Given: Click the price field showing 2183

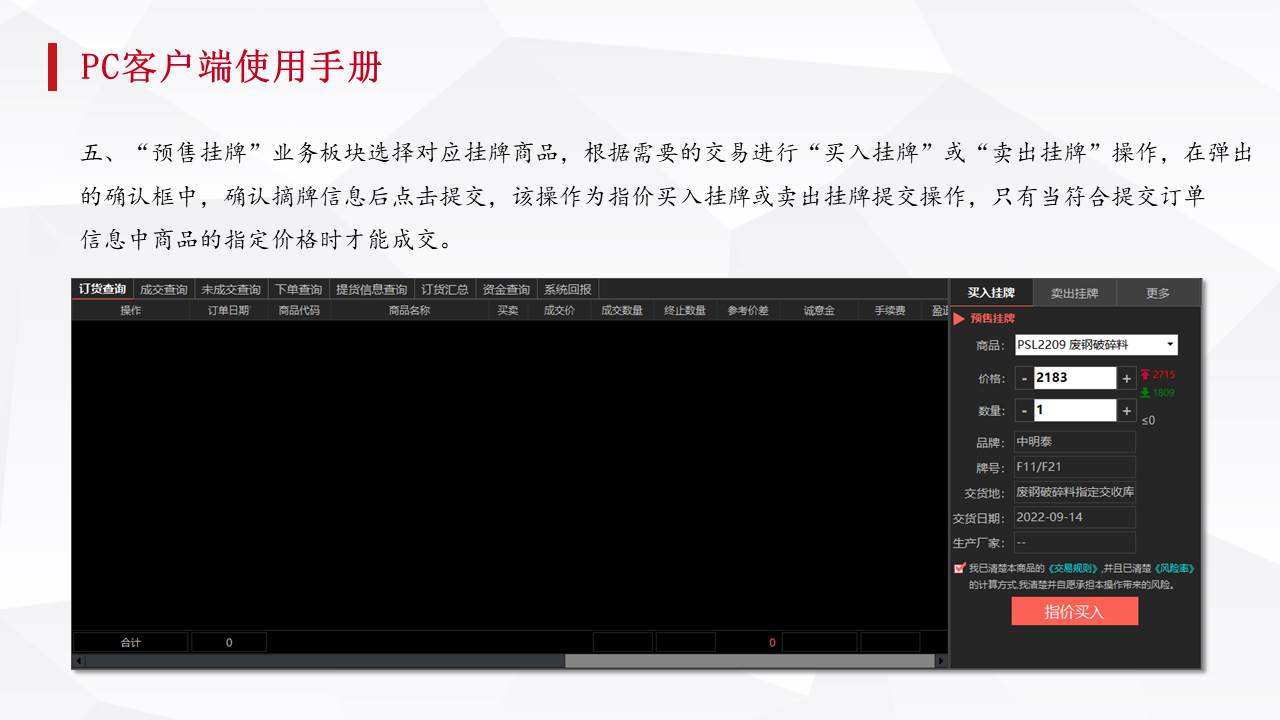Looking at the screenshot, I should pos(1075,378).
